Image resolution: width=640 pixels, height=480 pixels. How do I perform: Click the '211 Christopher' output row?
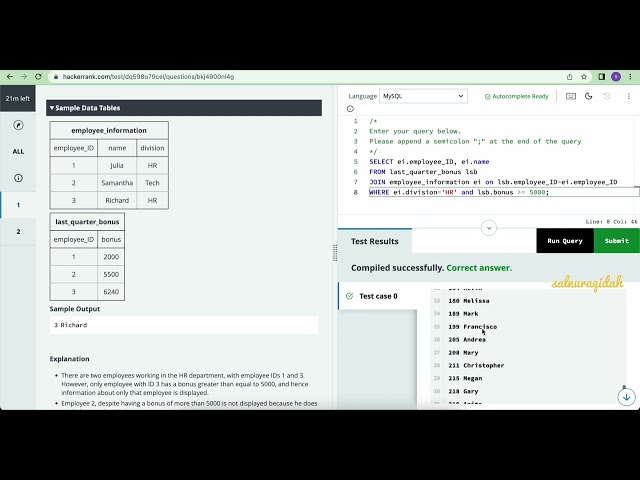point(476,365)
